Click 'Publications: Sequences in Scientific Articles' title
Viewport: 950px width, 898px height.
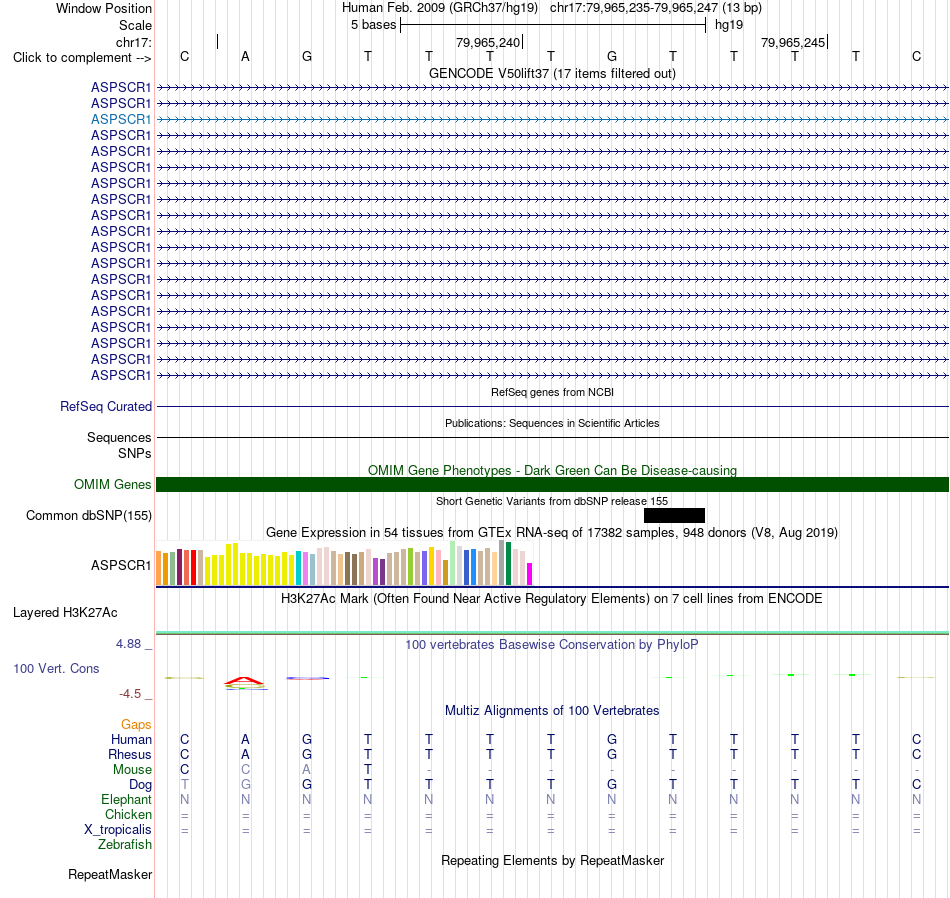pyautogui.click(x=552, y=423)
